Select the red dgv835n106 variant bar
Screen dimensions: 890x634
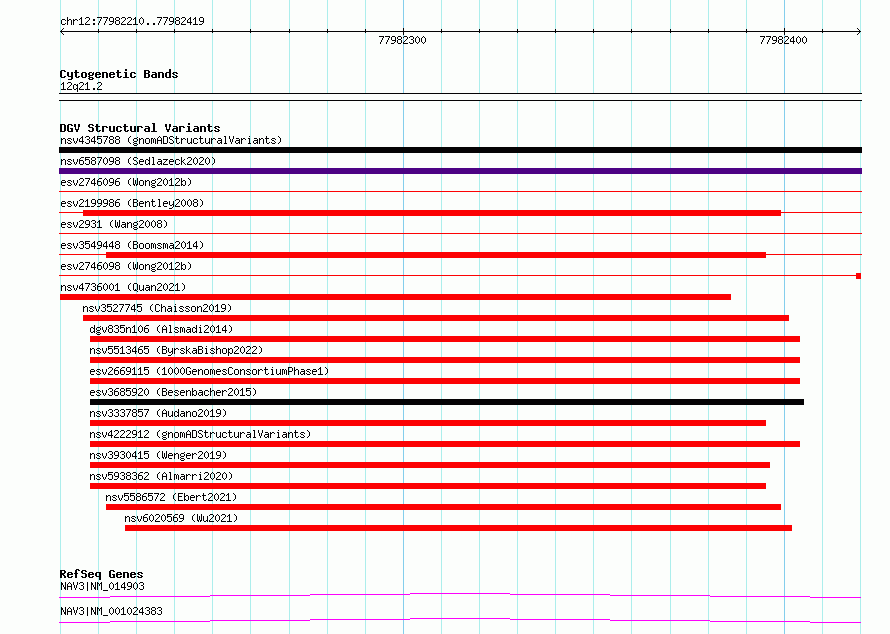445,339
